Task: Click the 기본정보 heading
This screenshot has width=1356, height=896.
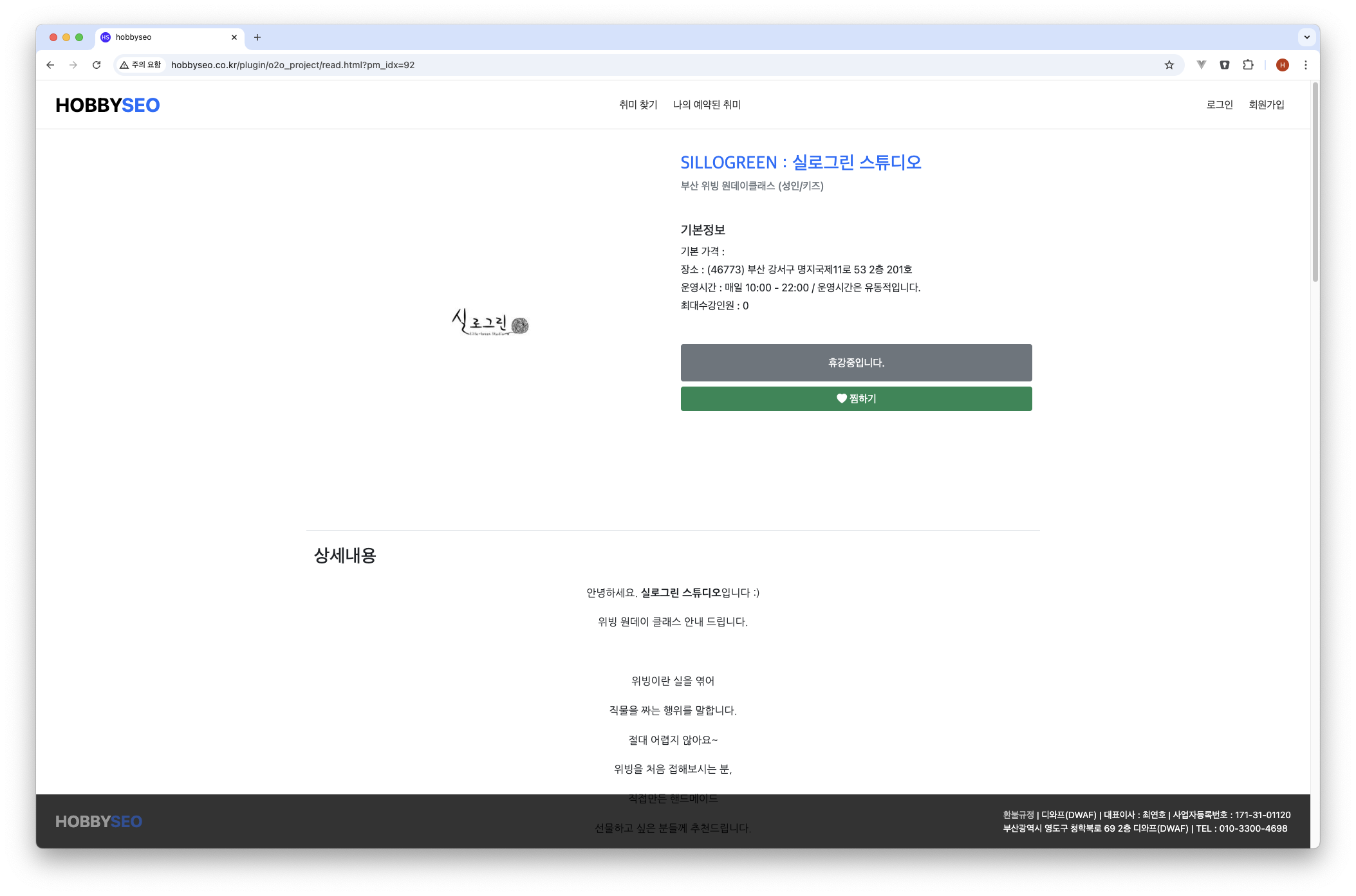Action: point(703,230)
